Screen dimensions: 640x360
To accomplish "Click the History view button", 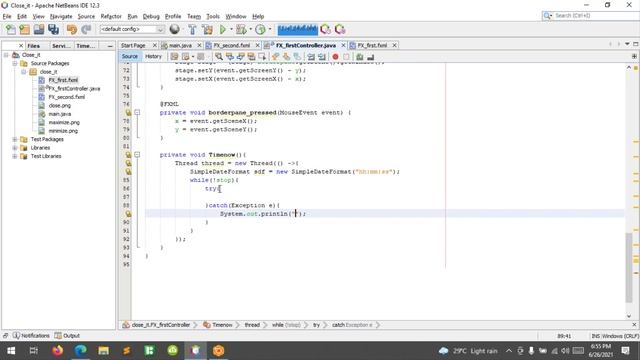I will click(x=153, y=56).
